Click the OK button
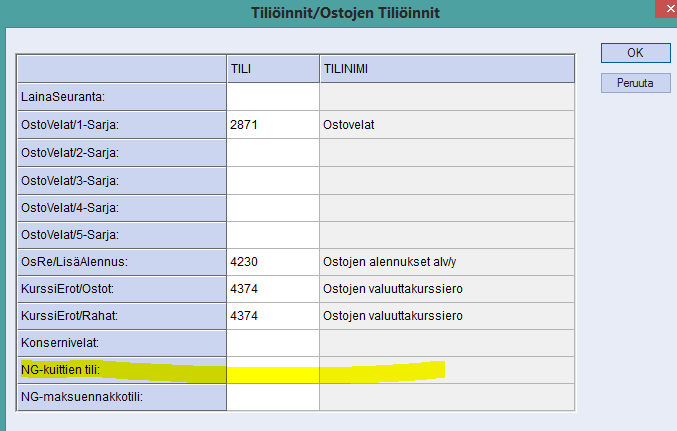Screen dimensions: 677x431 point(635,52)
